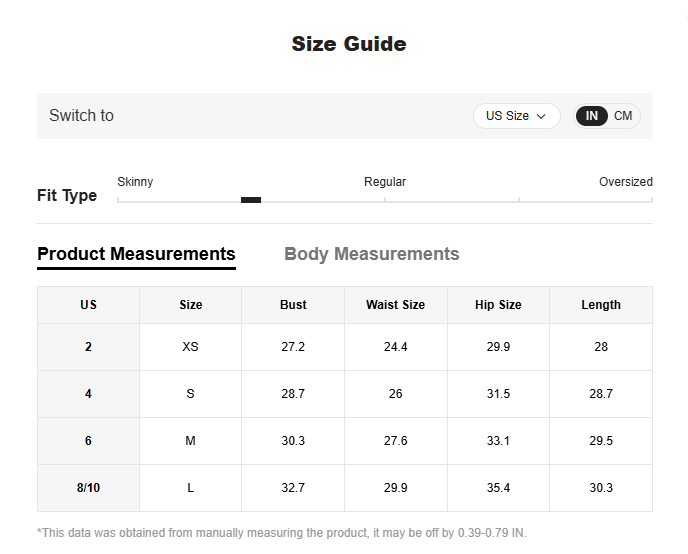Screen dimensions: 688x554
Task: Click the Regular fit label
Action: [385, 182]
